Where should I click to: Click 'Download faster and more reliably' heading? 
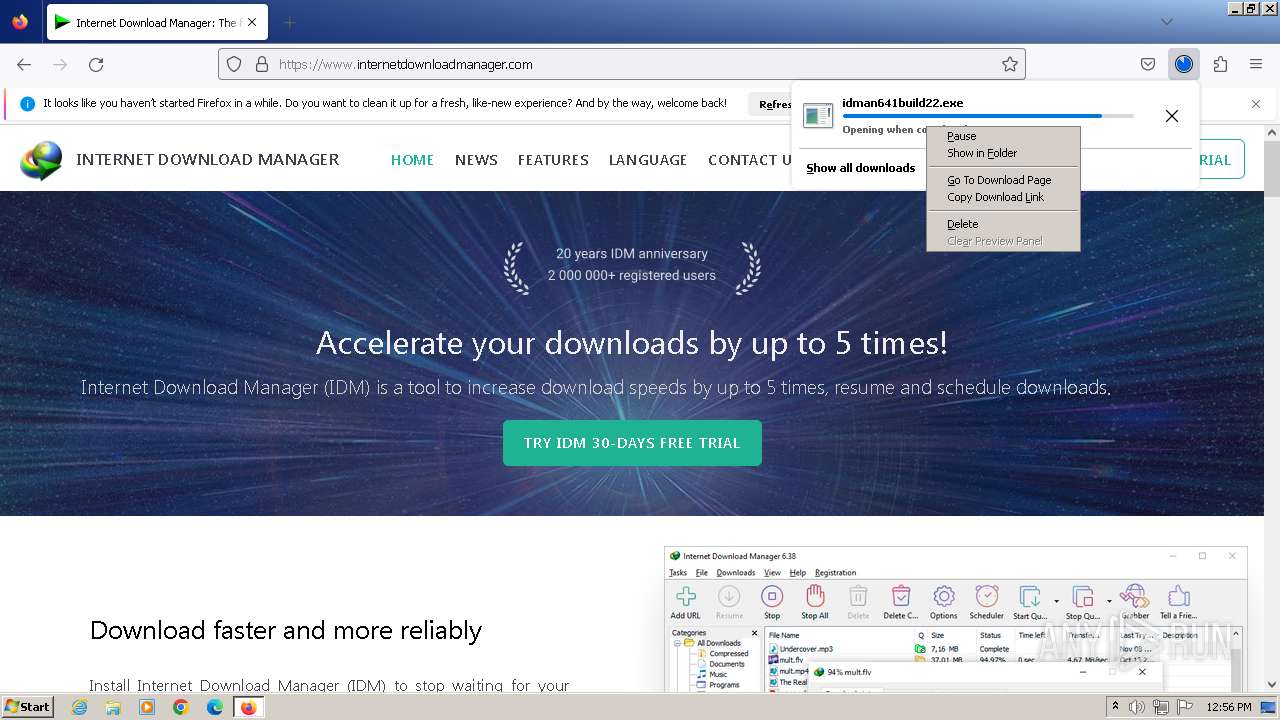click(x=286, y=630)
